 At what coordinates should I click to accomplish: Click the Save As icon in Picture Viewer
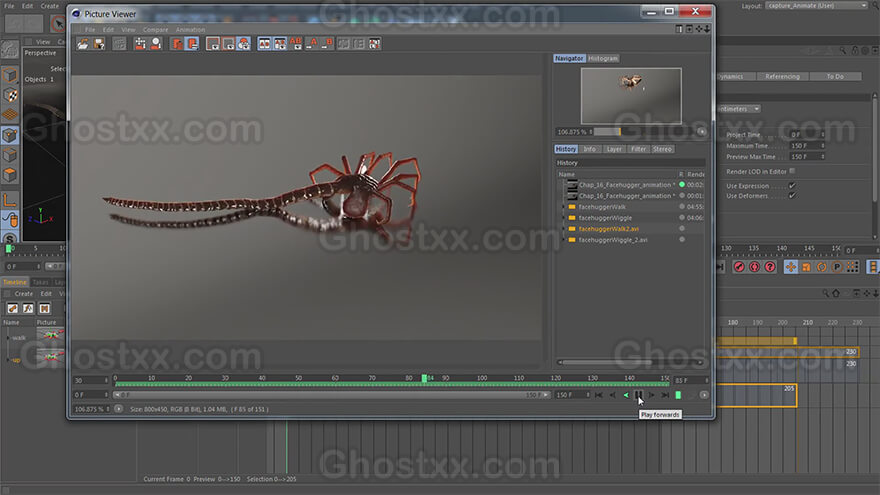(x=99, y=44)
